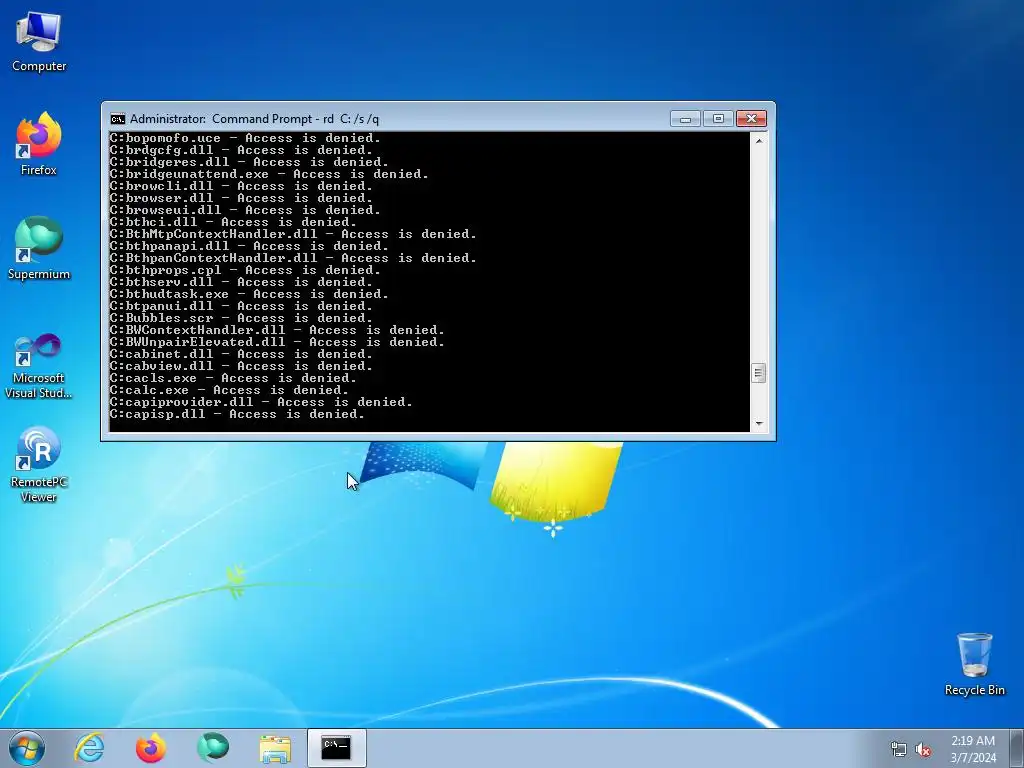Click the console scrollbar down arrow
The width and height of the screenshot is (1024, 768).
tap(758, 424)
